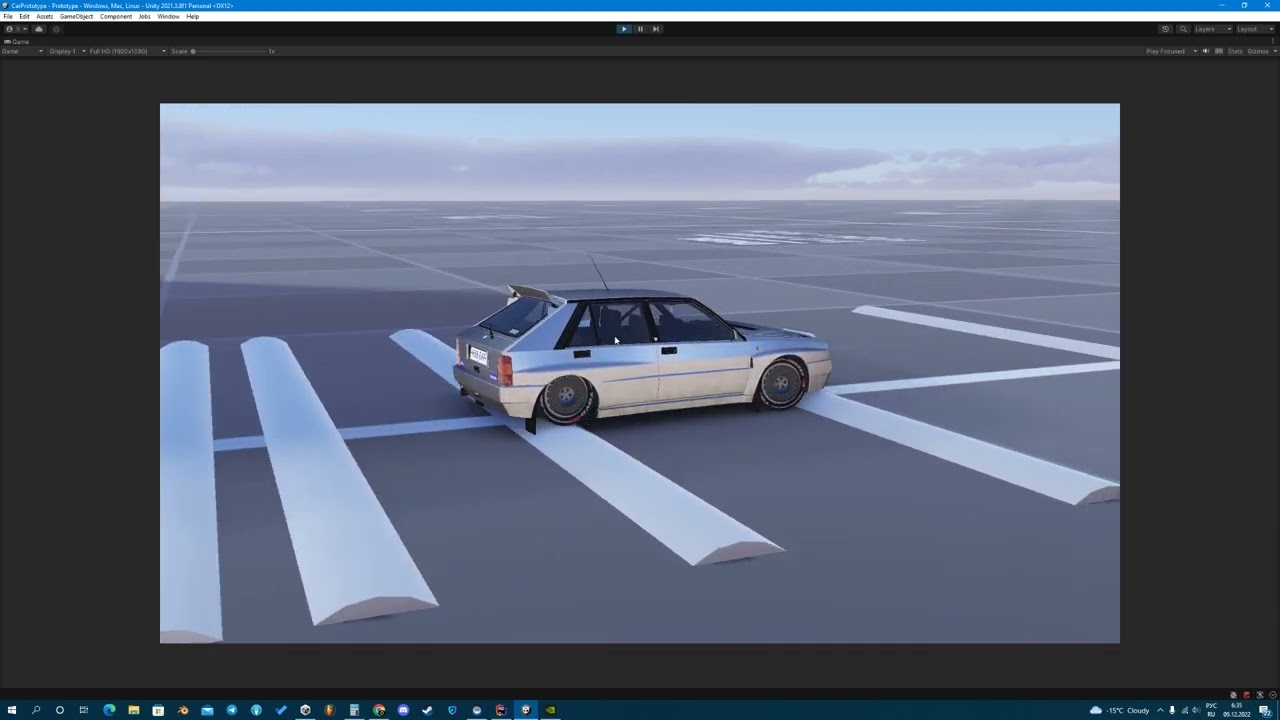Open the Layers dropdown
1280x720 pixels.
click(1213, 29)
